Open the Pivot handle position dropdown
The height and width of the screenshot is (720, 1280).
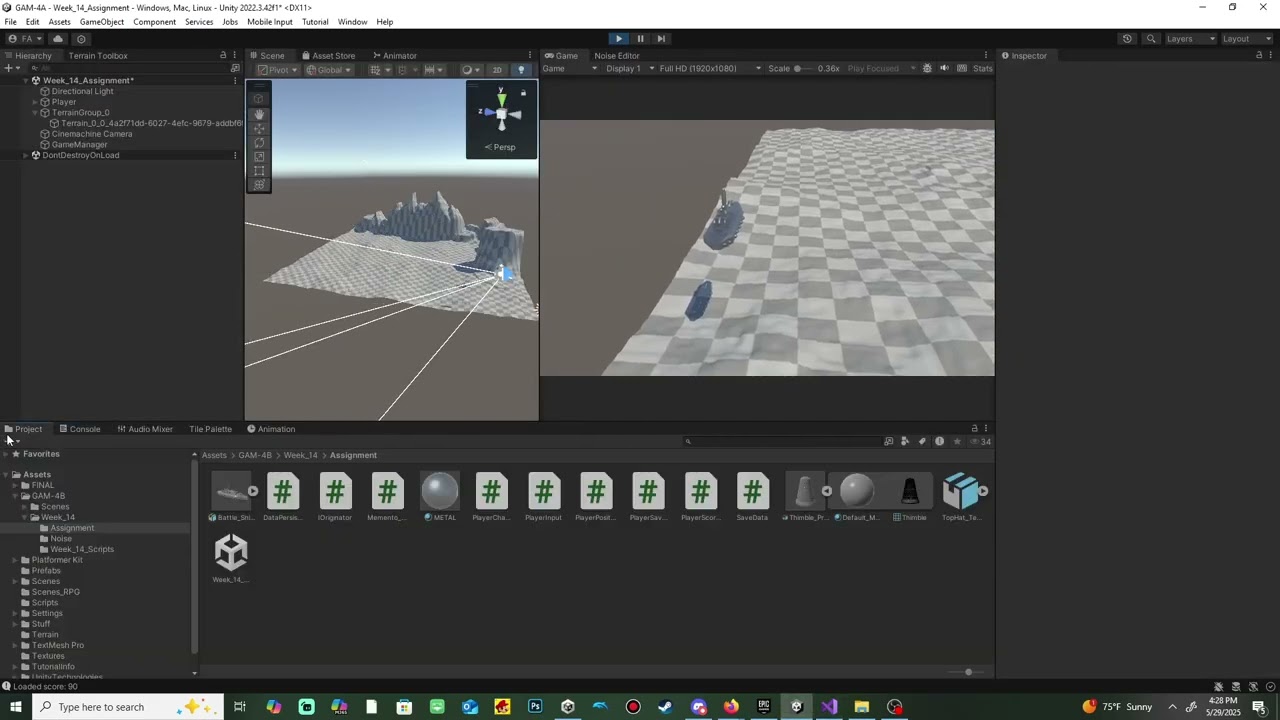tap(277, 70)
